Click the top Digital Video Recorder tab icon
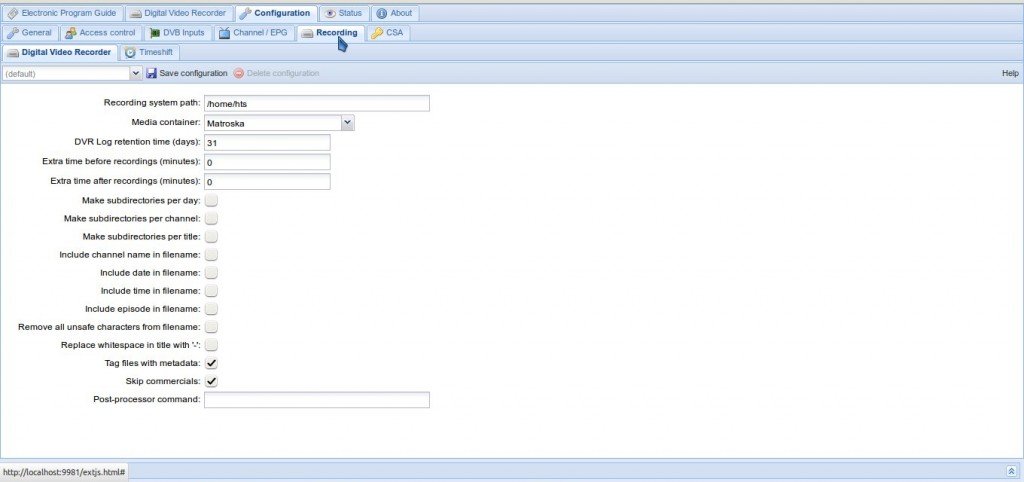Viewport: 1024px width, 482px height. pyautogui.click(x=135, y=14)
